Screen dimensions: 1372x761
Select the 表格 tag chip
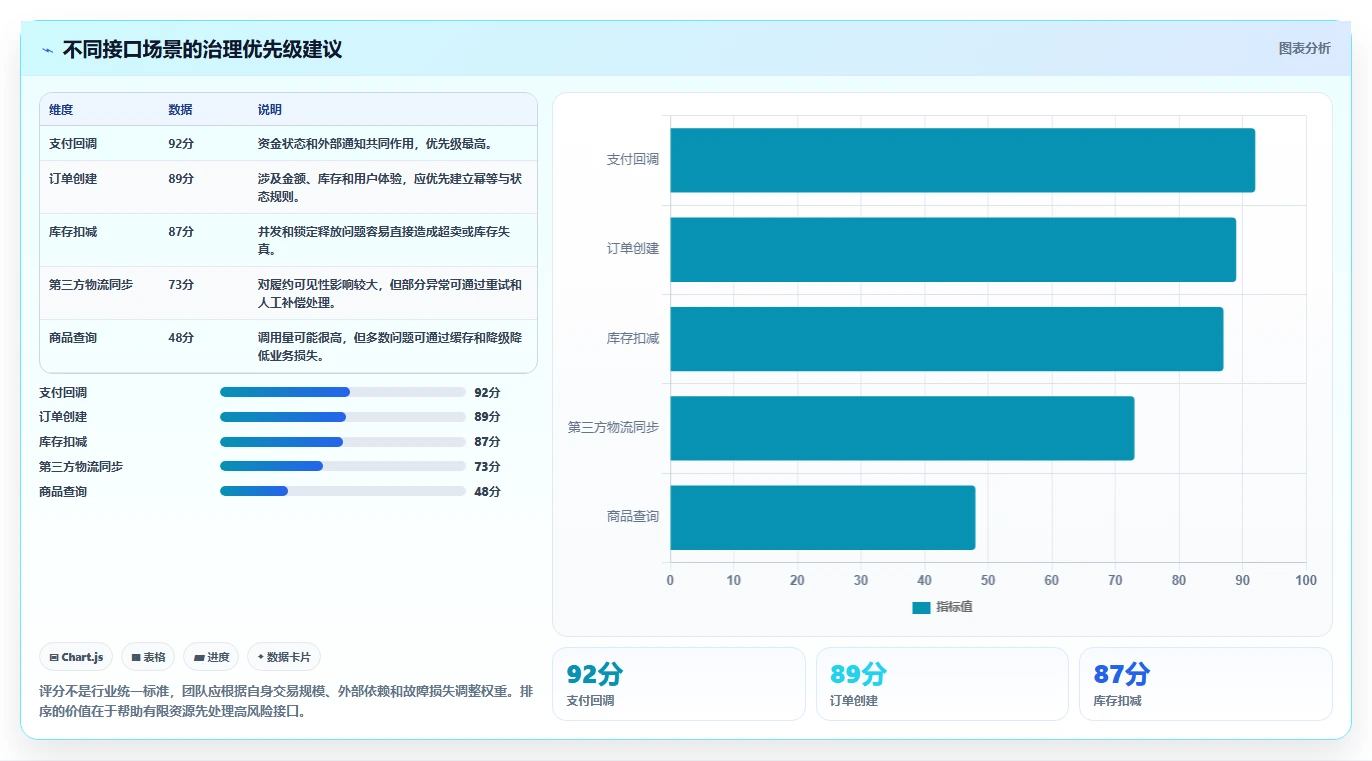(148, 657)
